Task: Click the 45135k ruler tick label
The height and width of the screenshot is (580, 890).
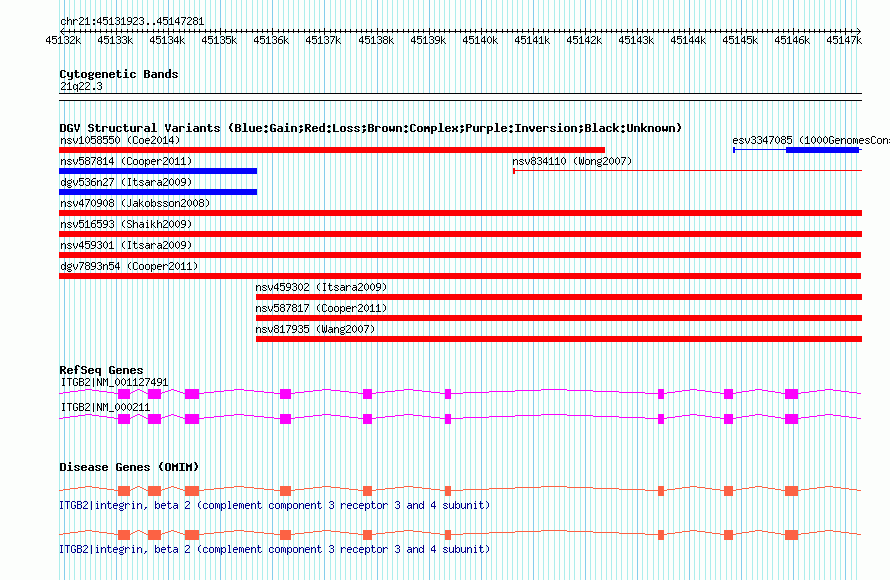Action: point(219,40)
